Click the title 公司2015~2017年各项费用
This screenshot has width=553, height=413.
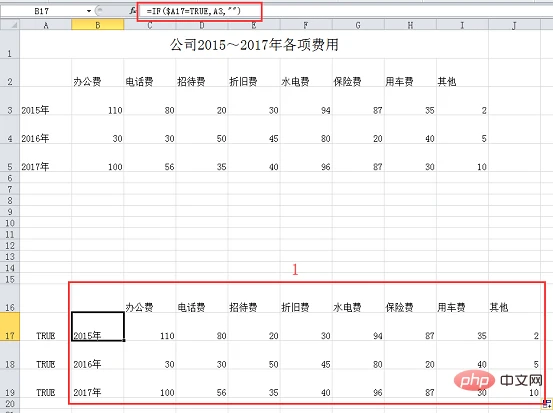[x=254, y=45]
